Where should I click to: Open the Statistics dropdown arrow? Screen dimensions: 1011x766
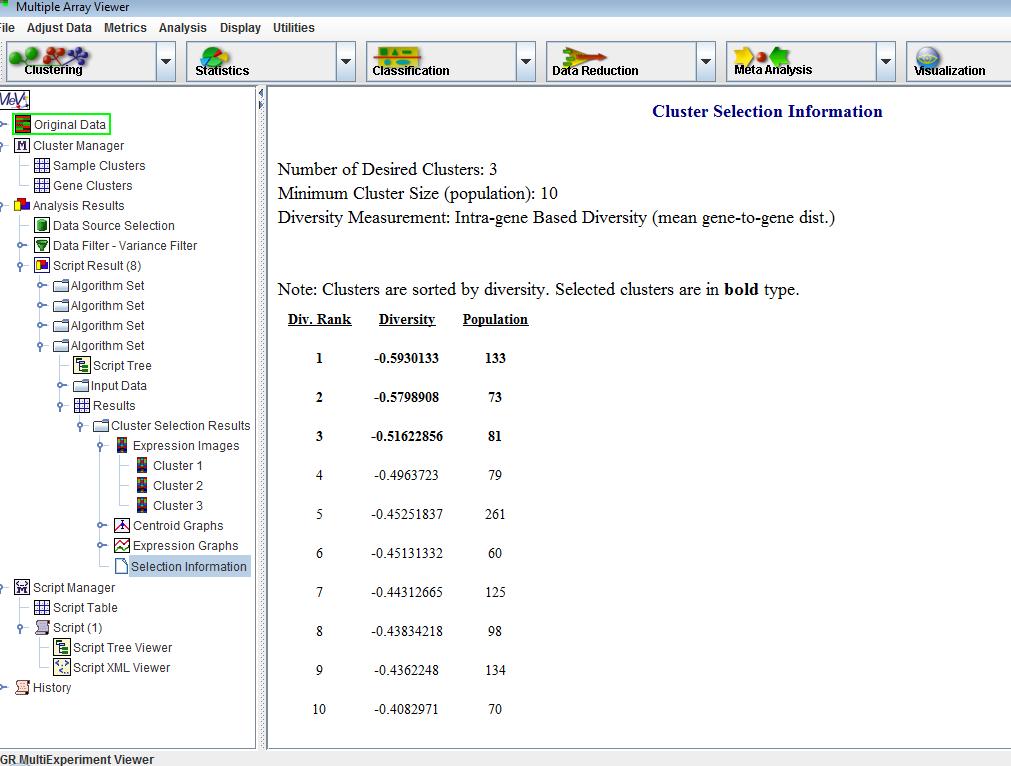tap(346, 62)
